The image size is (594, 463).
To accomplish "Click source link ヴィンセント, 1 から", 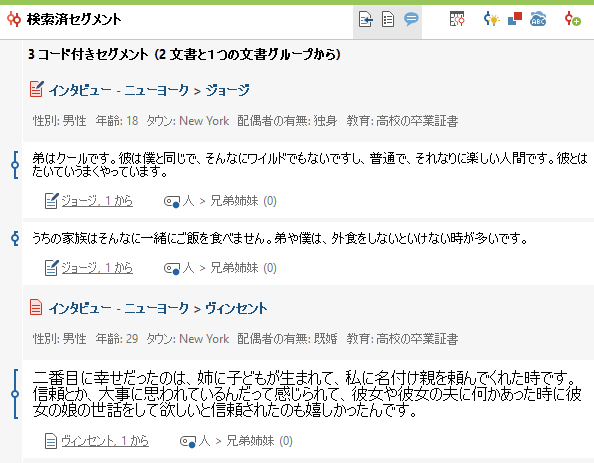I will 105,441.
